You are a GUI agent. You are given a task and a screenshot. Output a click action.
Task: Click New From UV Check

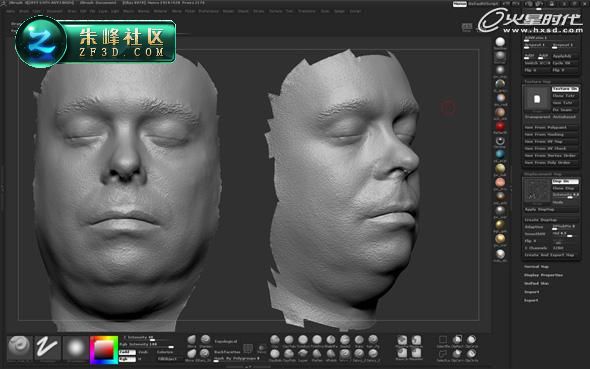(551, 149)
